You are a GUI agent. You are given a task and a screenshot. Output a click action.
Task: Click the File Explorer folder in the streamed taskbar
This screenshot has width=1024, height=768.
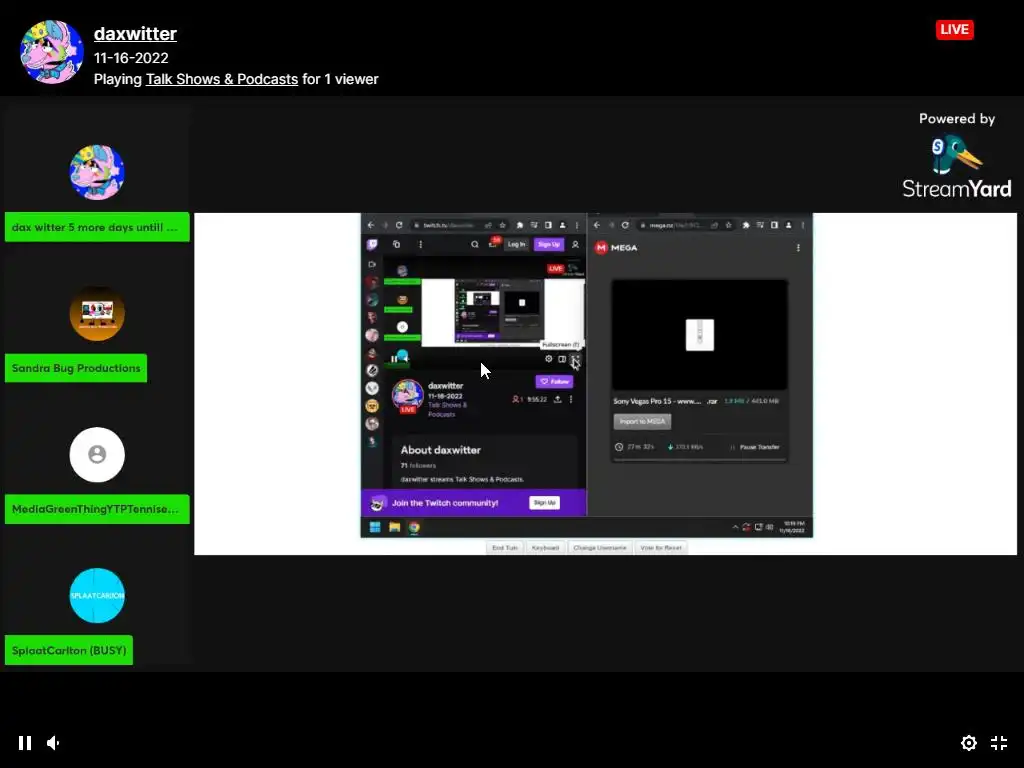394,527
